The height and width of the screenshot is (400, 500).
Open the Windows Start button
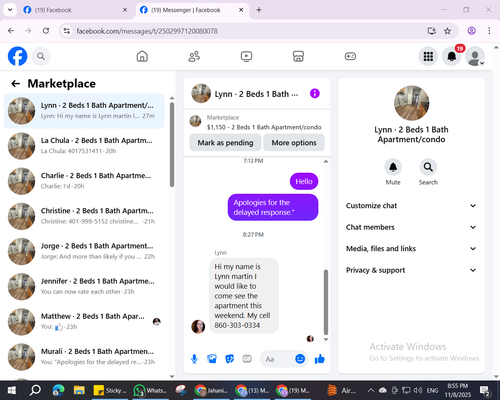tap(12, 390)
